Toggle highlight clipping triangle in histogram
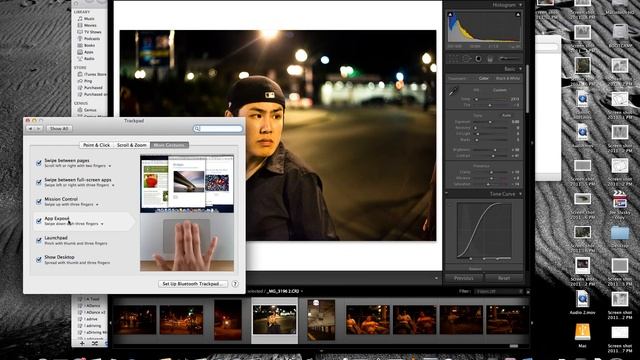The image size is (640, 360). click(518, 15)
